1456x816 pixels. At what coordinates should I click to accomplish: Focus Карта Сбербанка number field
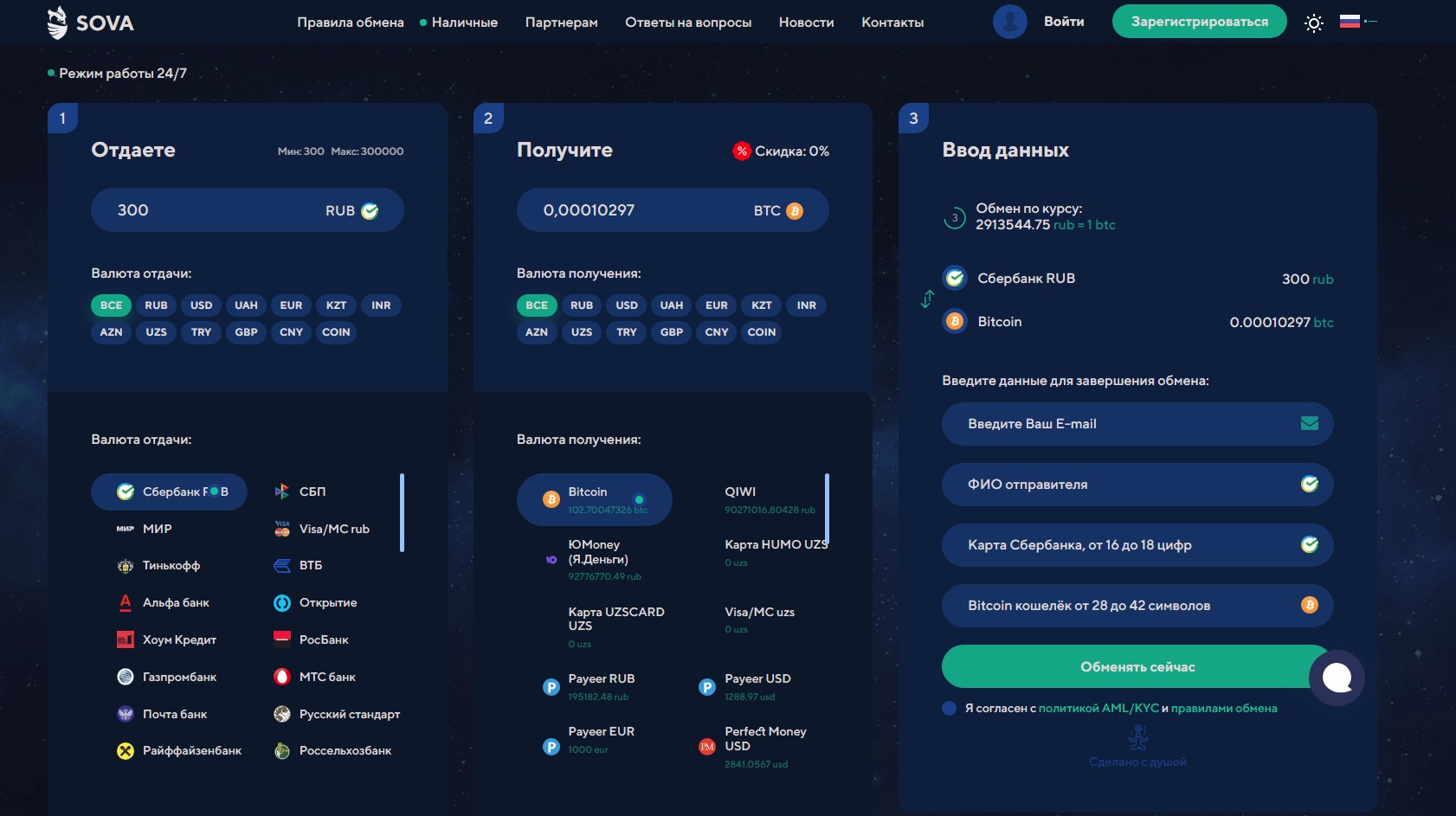point(1137,545)
